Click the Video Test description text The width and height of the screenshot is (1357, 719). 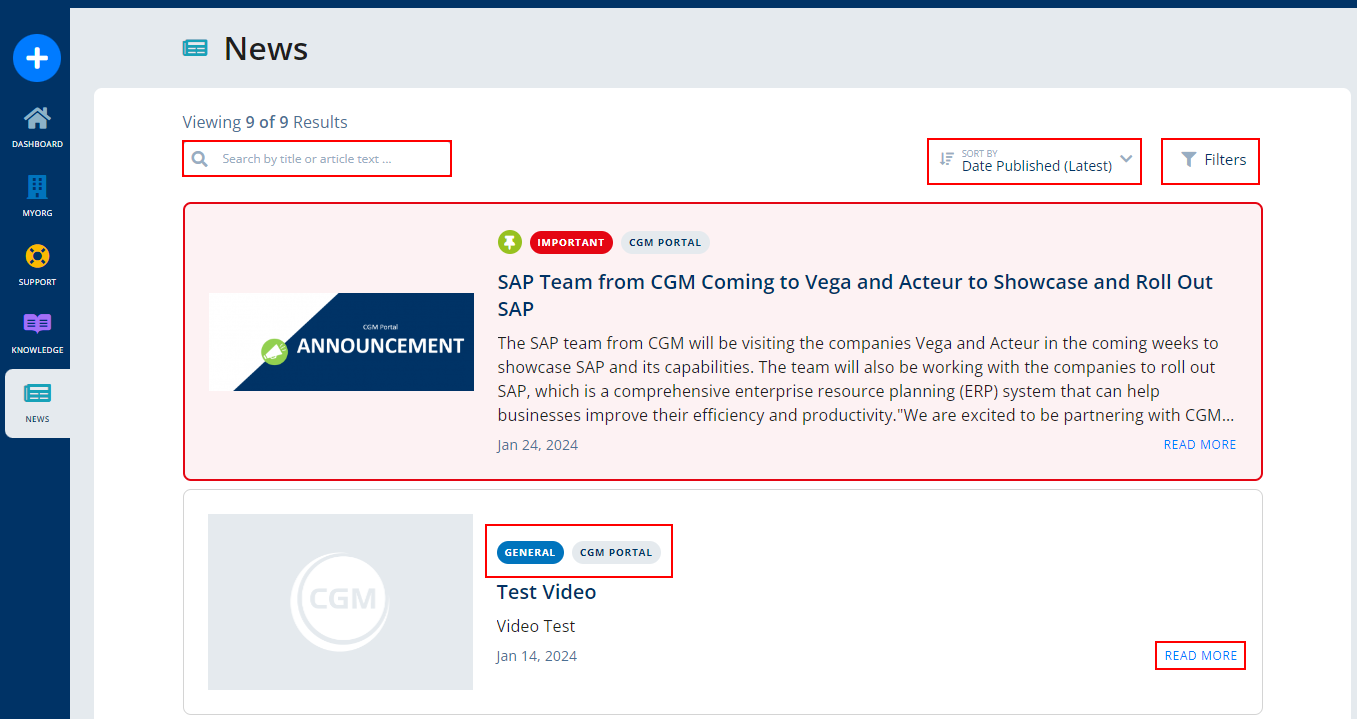click(536, 626)
